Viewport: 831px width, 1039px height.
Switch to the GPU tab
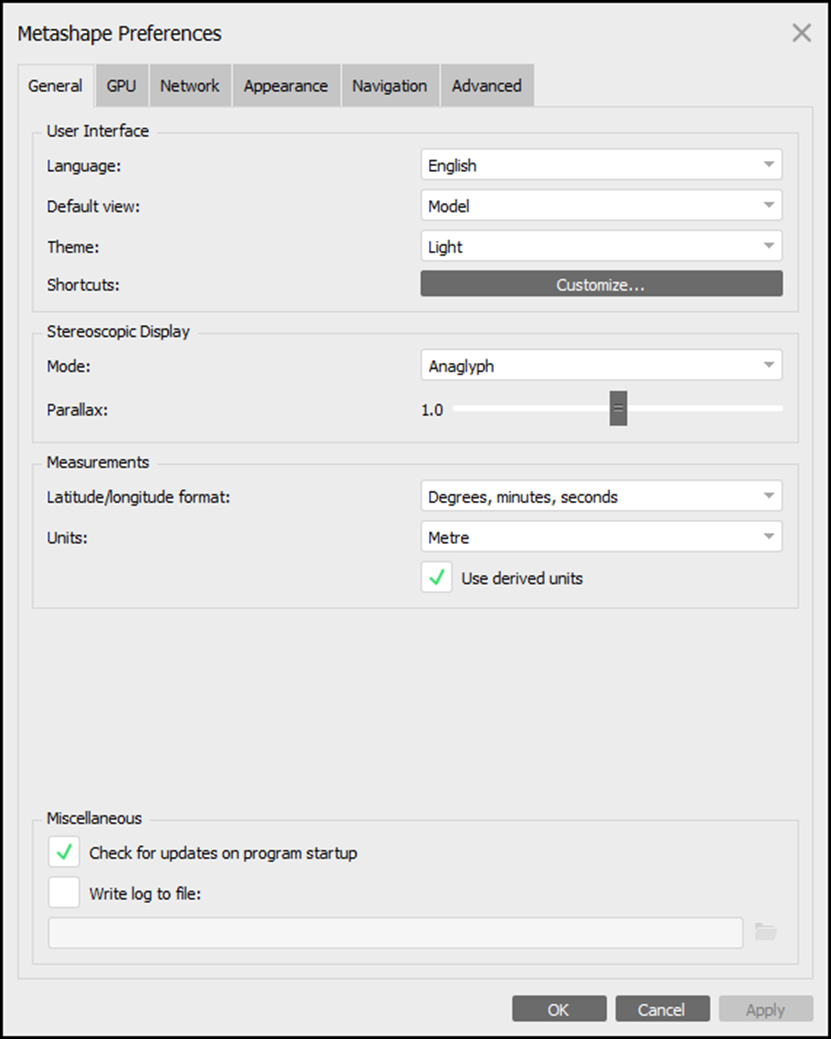(x=122, y=85)
